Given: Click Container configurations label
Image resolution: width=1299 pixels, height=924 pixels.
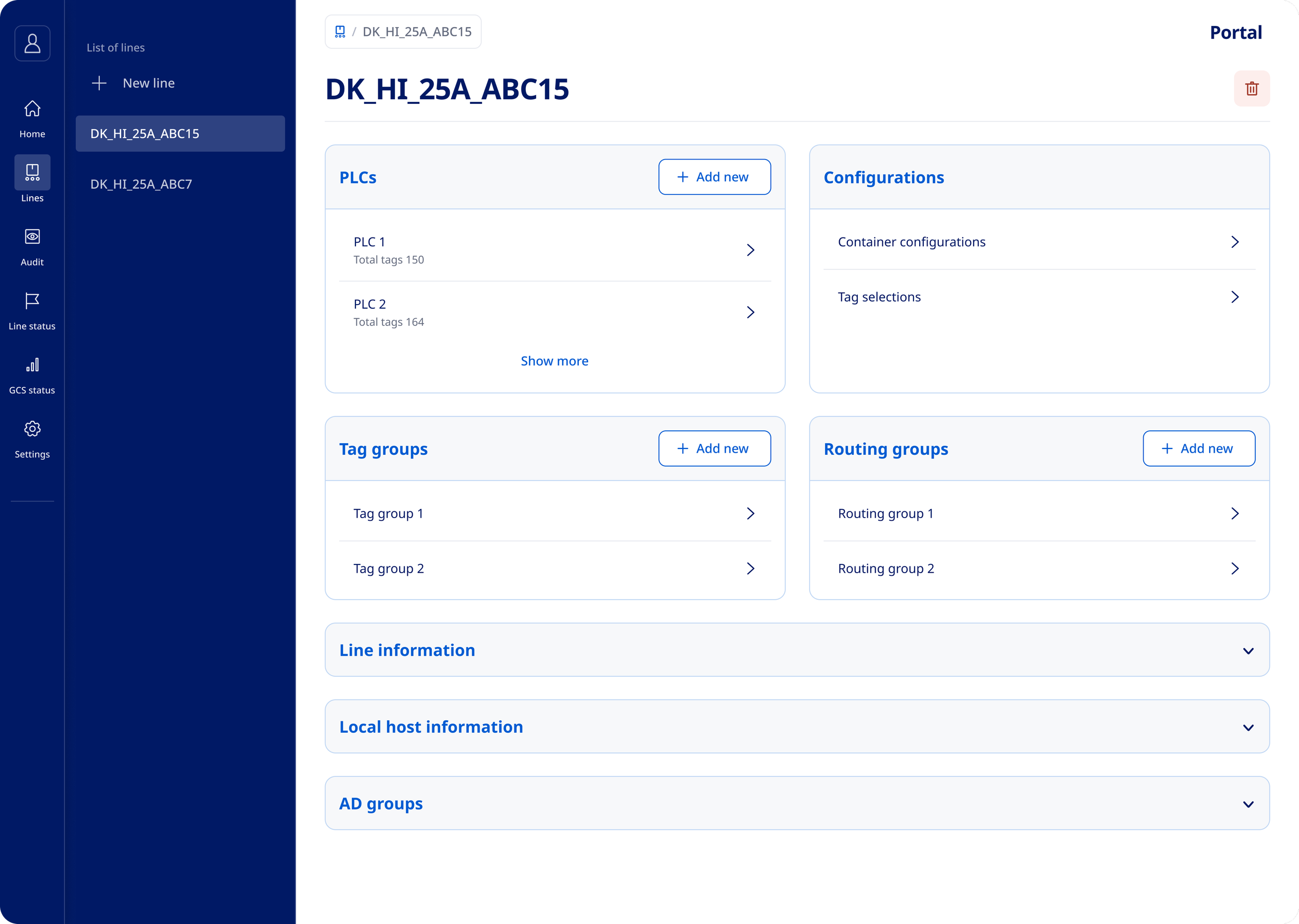Looking at the screenshot, I should [911, 242].
